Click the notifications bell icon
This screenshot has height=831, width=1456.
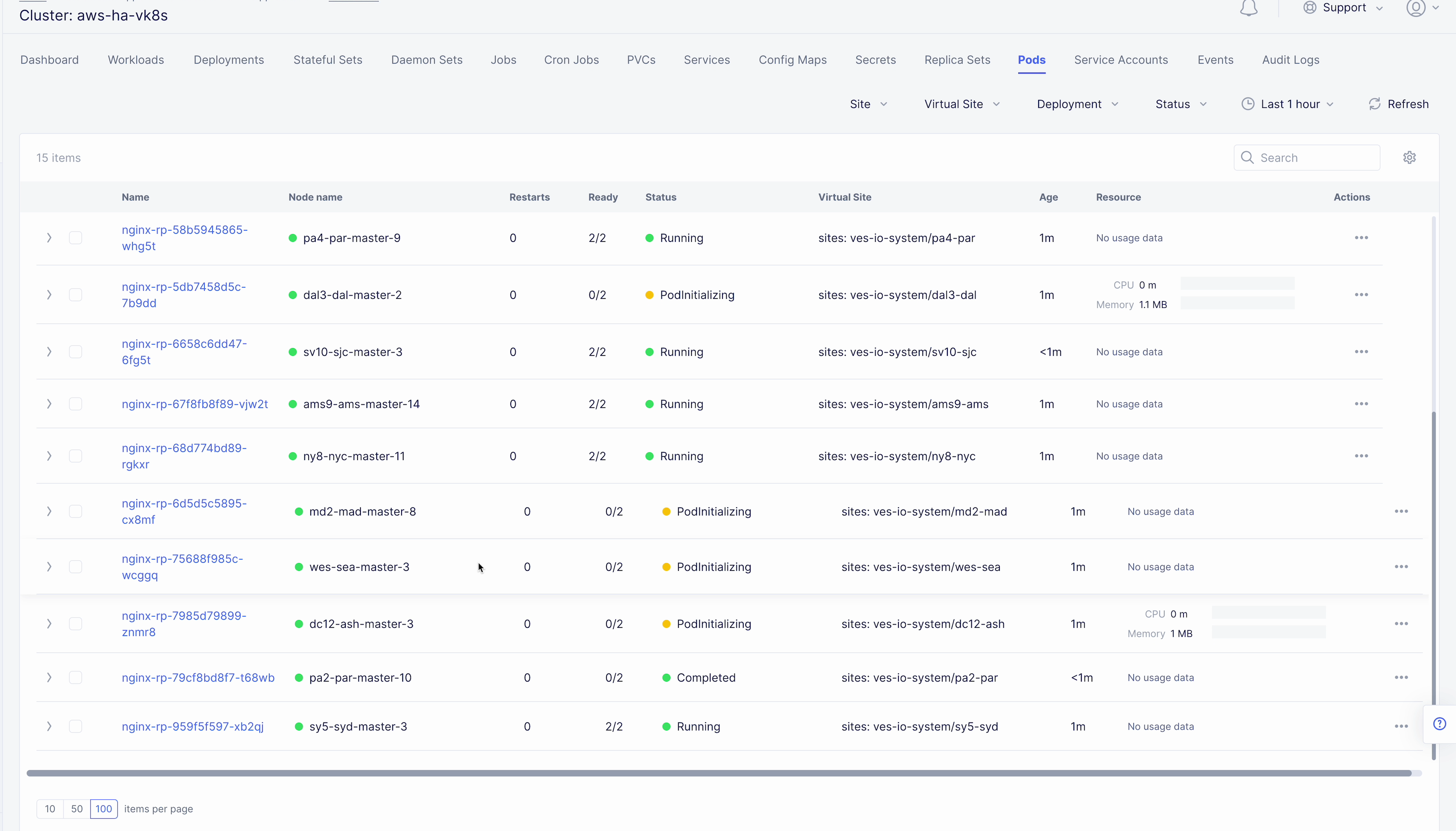click(1248, 8)
